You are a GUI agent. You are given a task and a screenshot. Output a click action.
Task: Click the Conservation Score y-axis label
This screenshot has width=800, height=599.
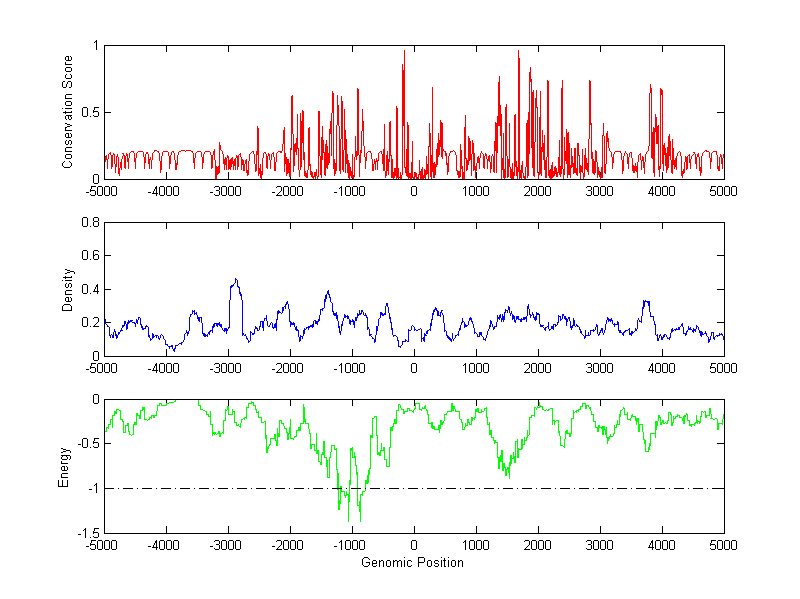tap(68, 112)
